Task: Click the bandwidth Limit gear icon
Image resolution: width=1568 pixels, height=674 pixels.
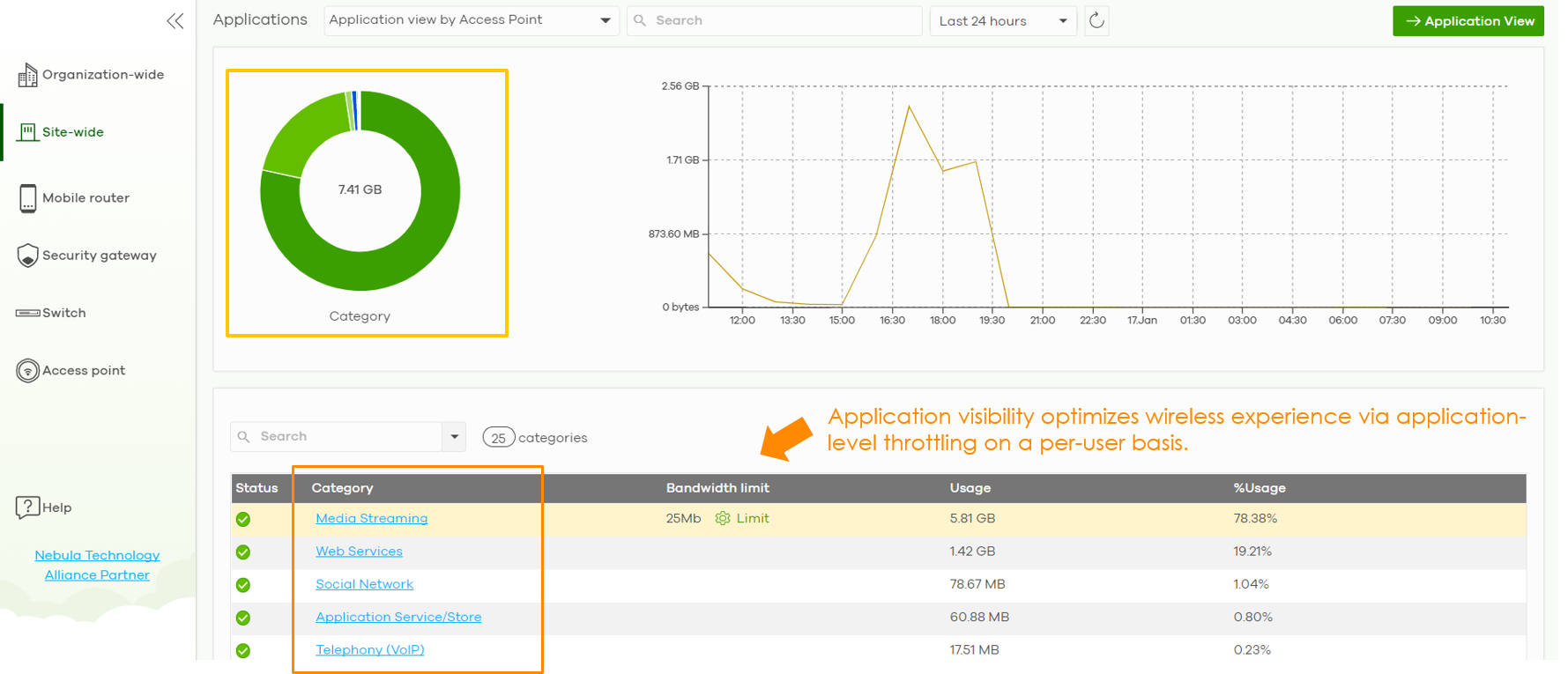Action: click(723, 519)
